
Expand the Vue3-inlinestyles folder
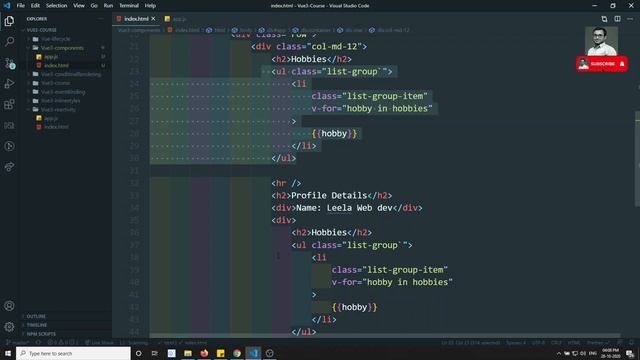pyautogui.click(x=65, y=101)
